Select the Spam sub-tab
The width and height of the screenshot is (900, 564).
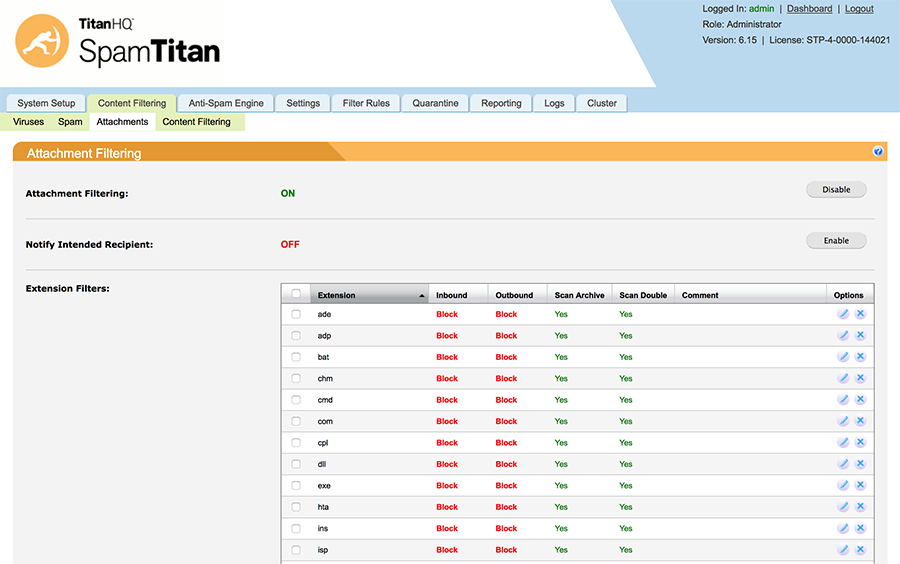[x=70, y=122]
